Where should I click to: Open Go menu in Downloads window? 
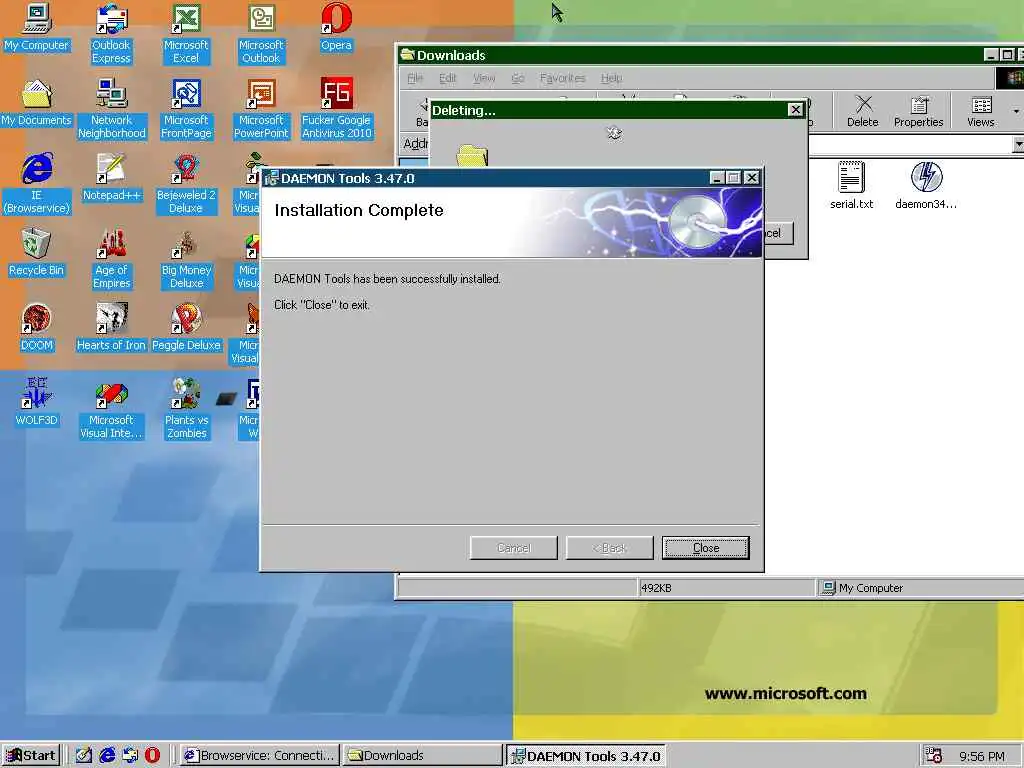(518, 78)
